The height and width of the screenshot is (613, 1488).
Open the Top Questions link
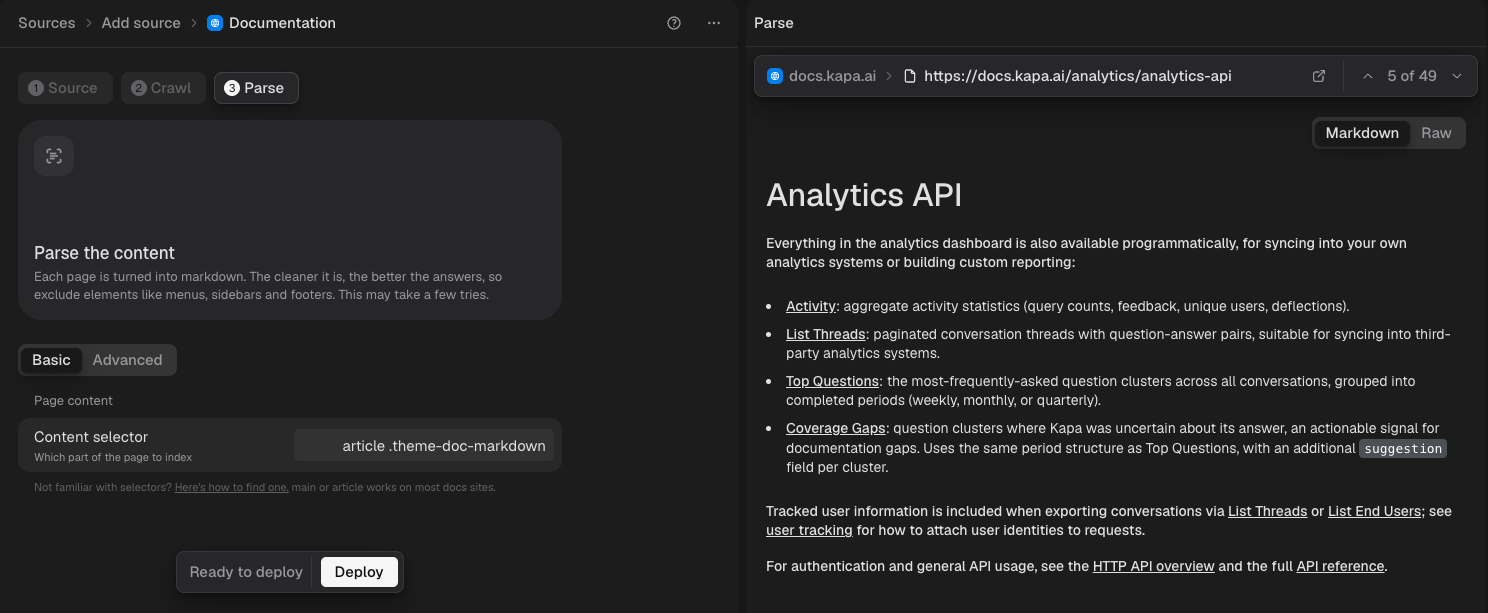pos(832,381)
